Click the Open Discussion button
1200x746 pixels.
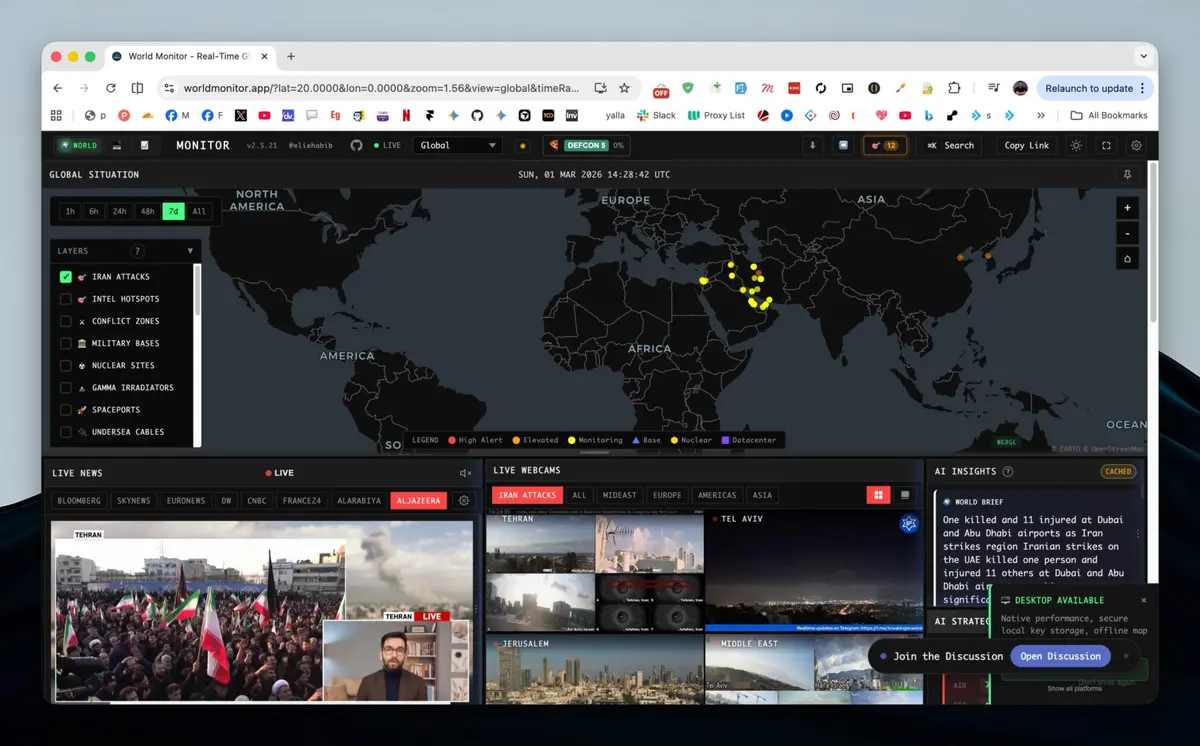[x=1060, y=656]
